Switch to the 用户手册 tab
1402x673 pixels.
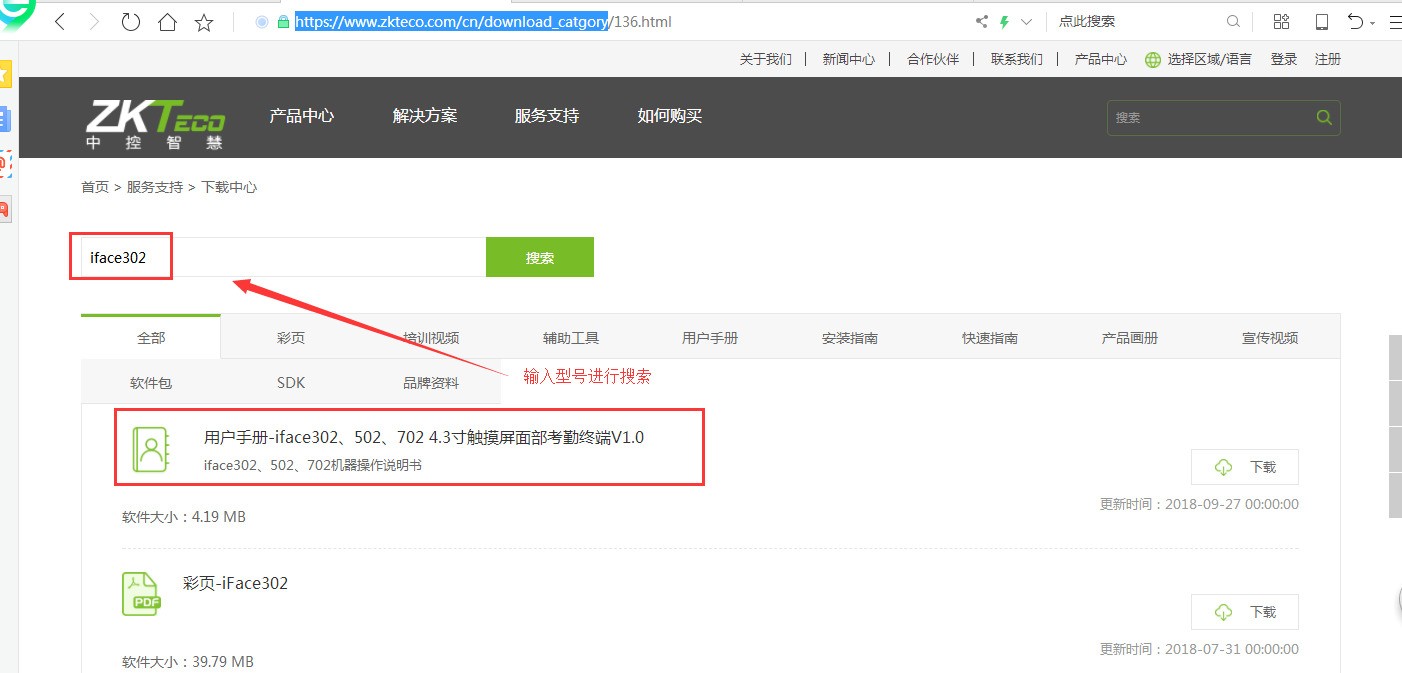pyautogui.click(x=710, y=338)
